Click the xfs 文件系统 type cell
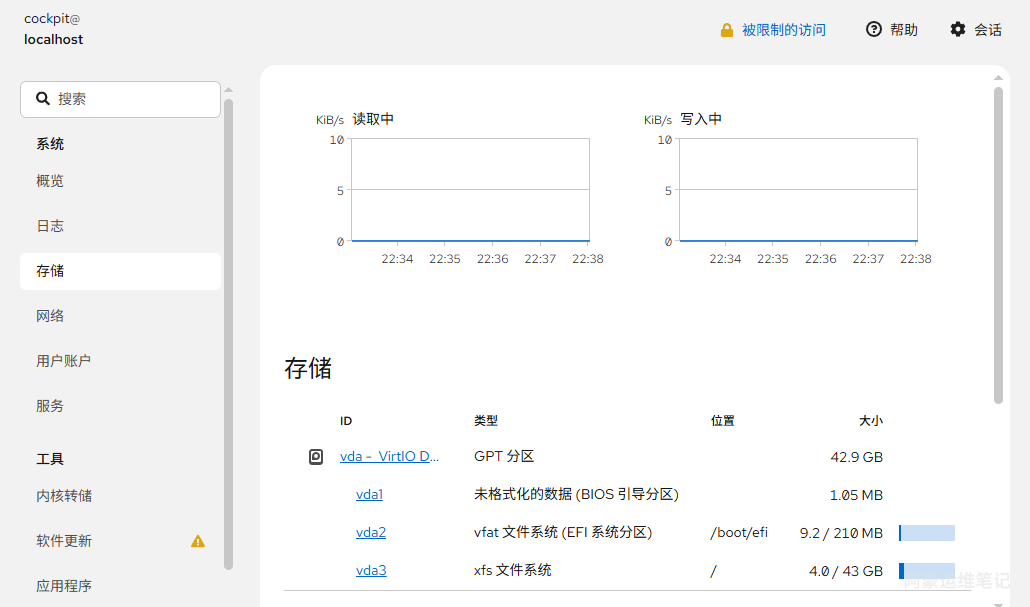This screenshot has height=607, width=1030. coord(512,571)
